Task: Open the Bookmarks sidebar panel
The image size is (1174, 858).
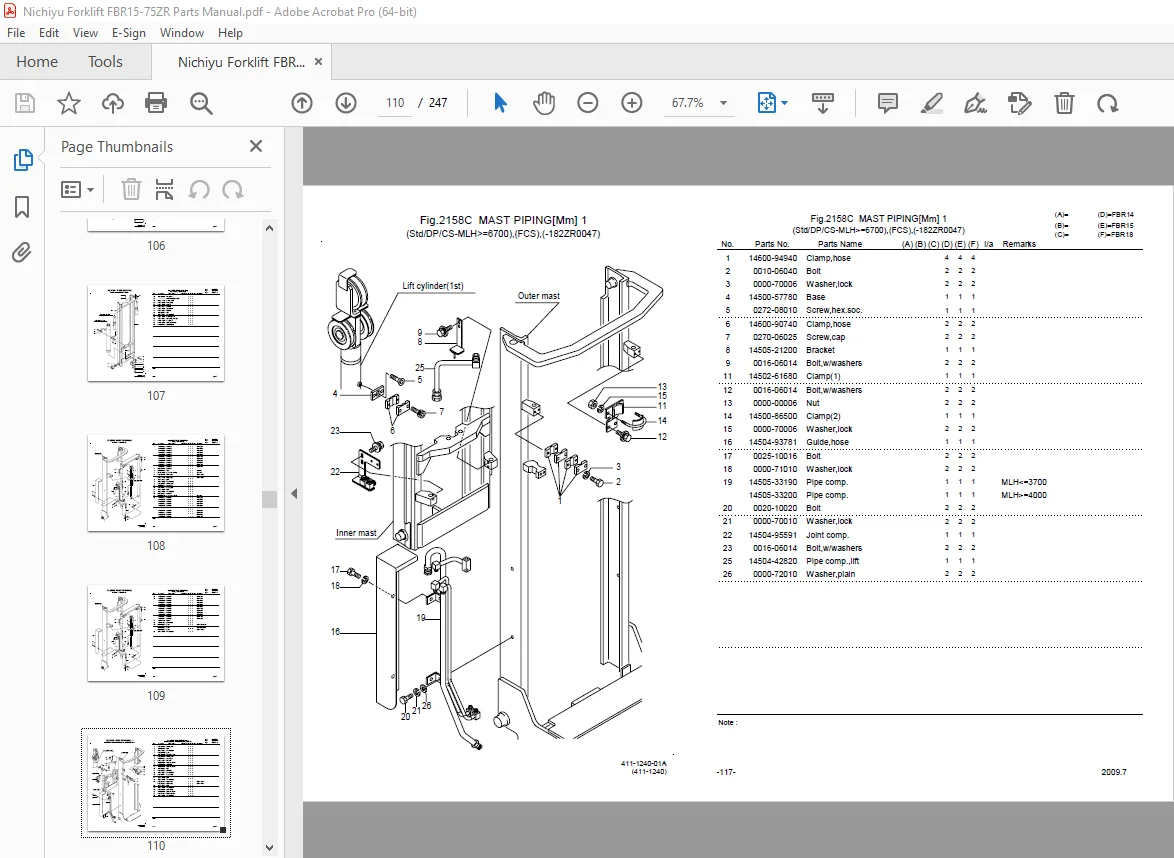Action: 22,207
